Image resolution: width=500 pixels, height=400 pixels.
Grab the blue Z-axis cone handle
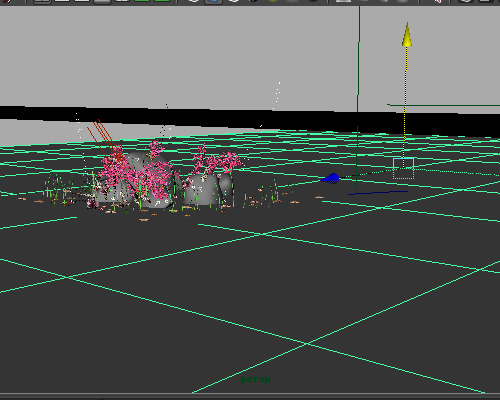[x=330, y=178]
